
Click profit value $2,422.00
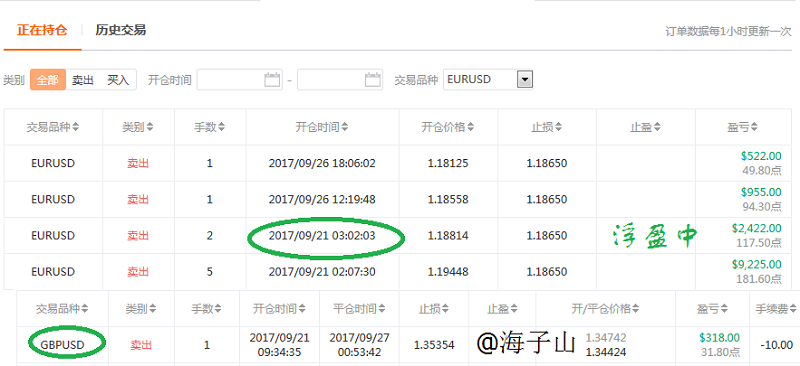point(756,228)
